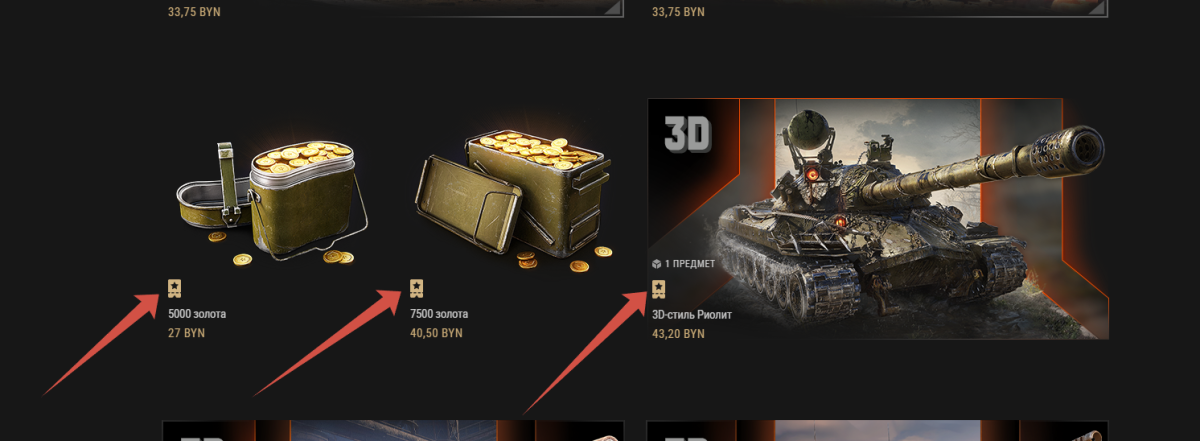
Task: Open the 7500 золота product title
Action: tap(438, 314)
